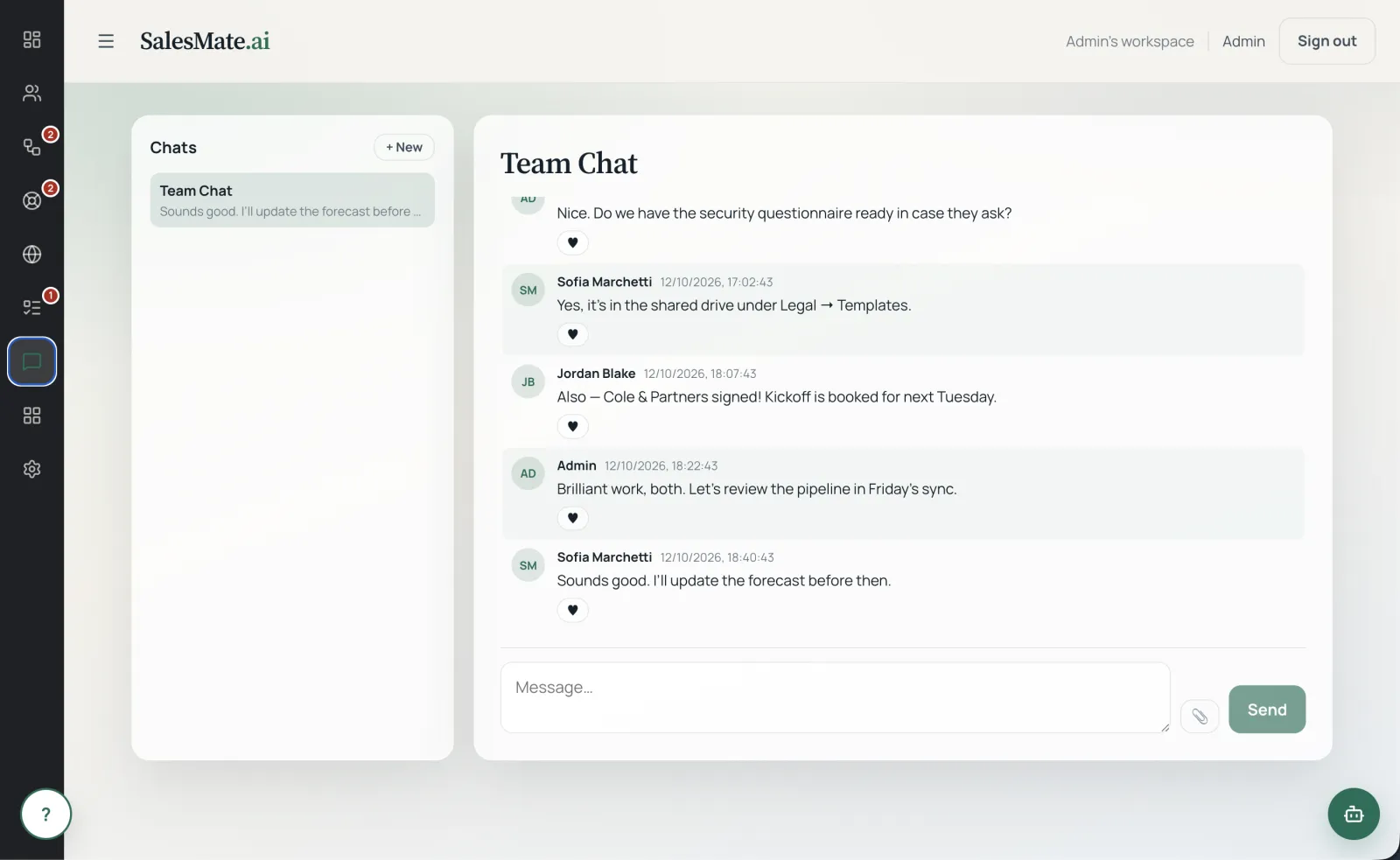Open the chatbot assistant floating icon

(x=1354, y=815)
